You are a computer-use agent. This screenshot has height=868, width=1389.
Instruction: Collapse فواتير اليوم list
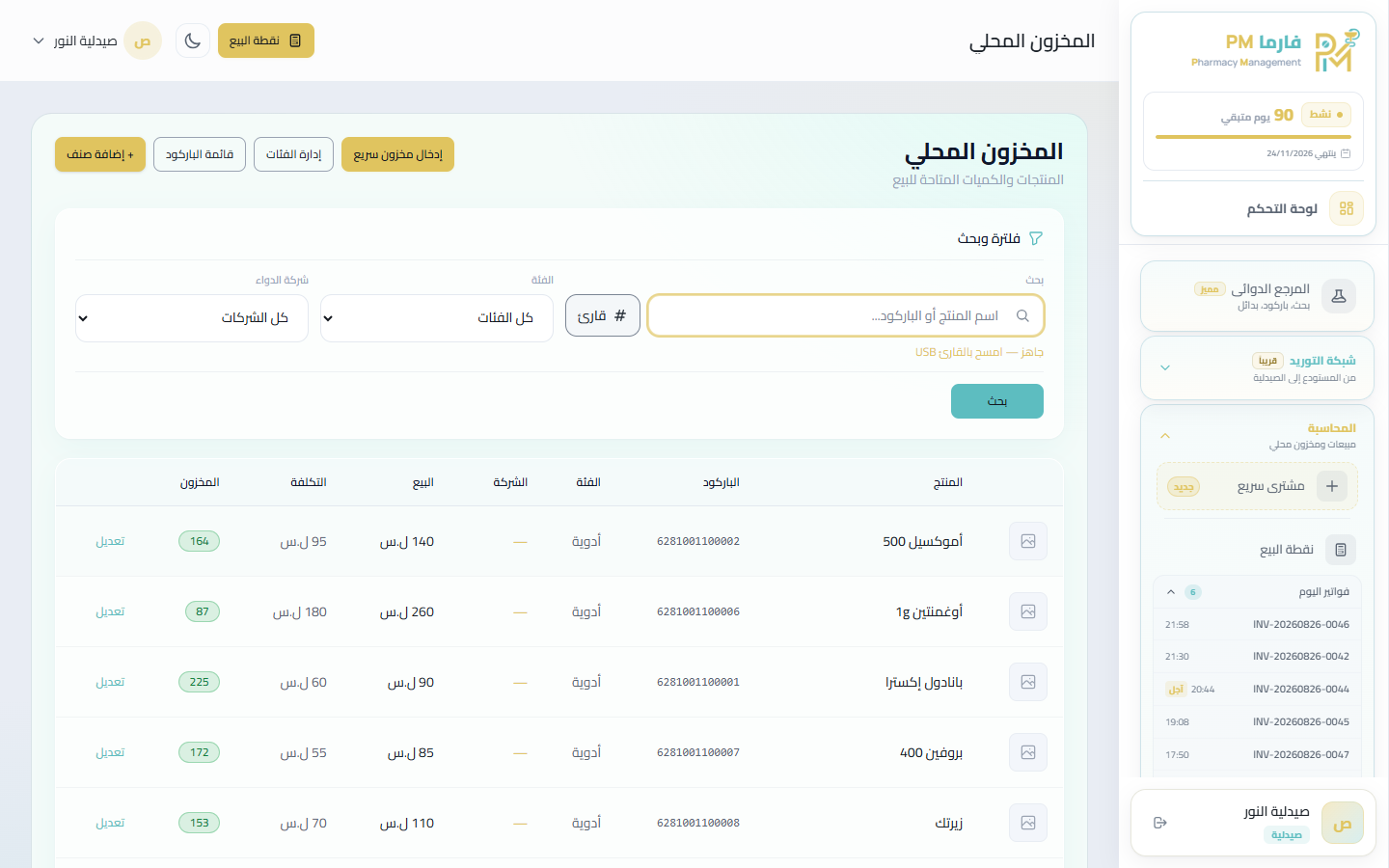pos(1257,592)
